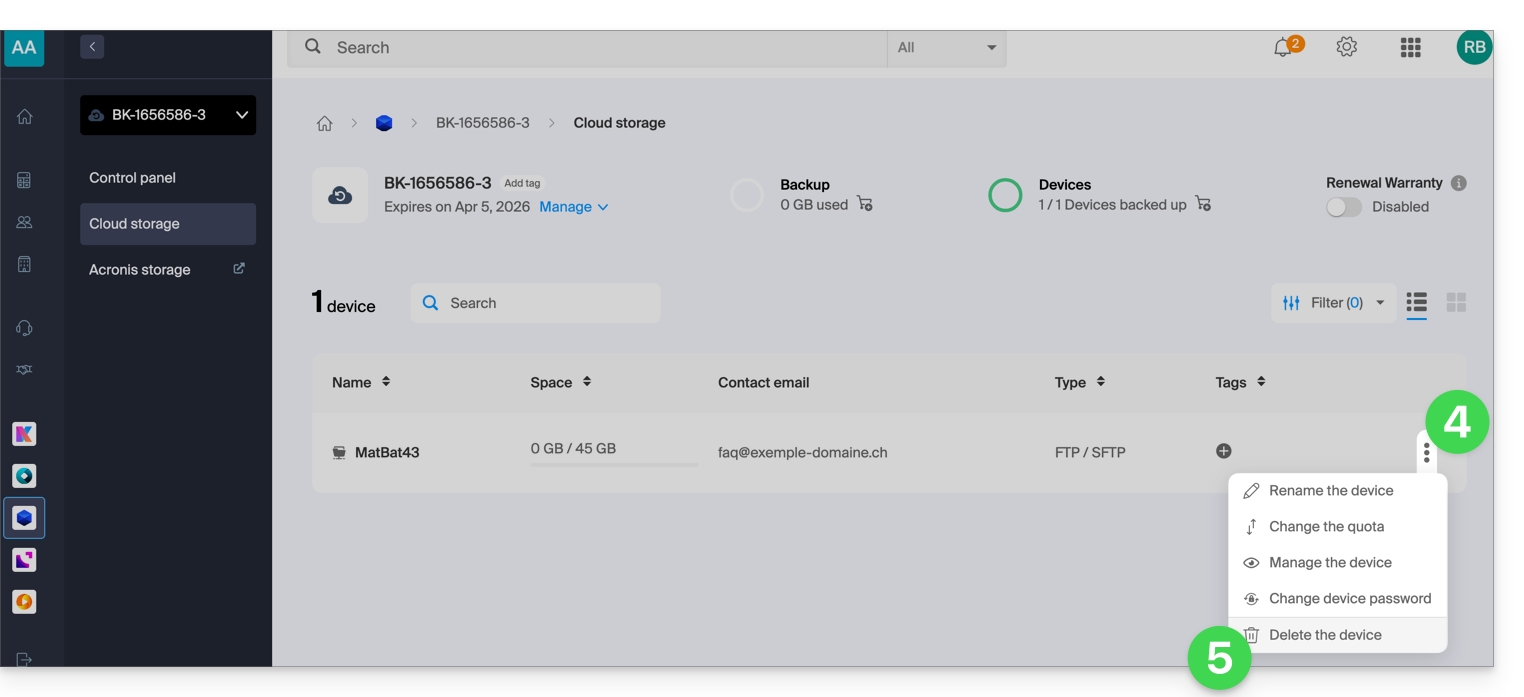Add a tag with plus icon
1524x697 pixels.
tap(1223, 451)
